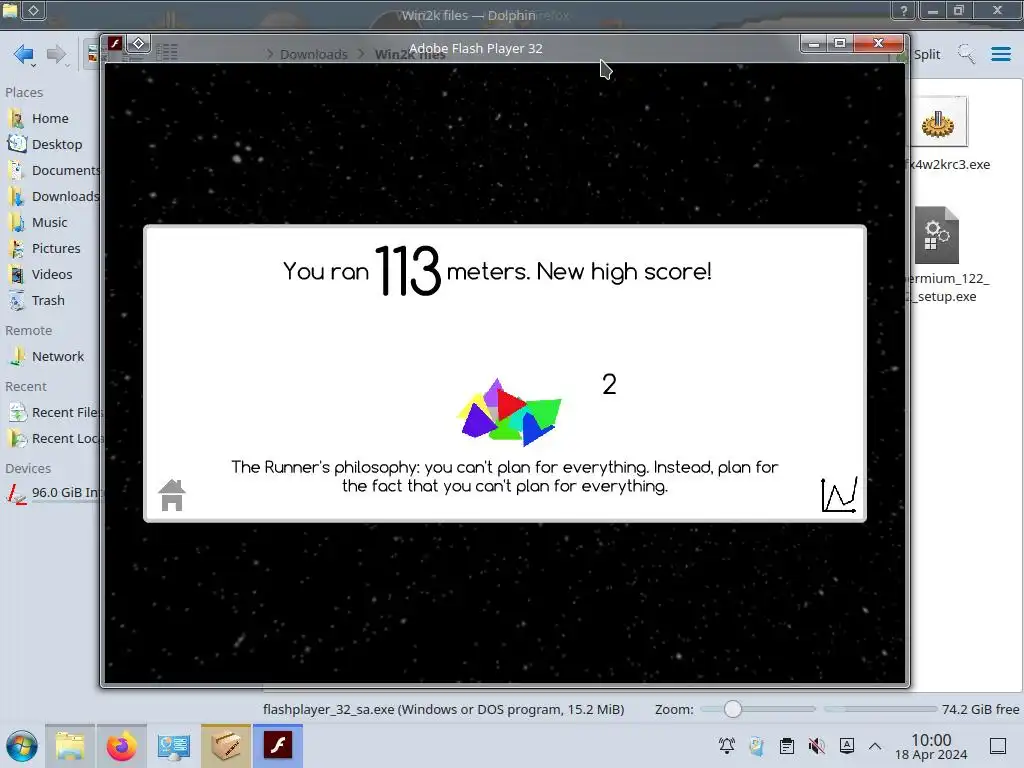Image resolution: width=1024 pixels, height=768 pixels.
Task: Click Show Desktop button in taskbar
Action: click(998, 746)
